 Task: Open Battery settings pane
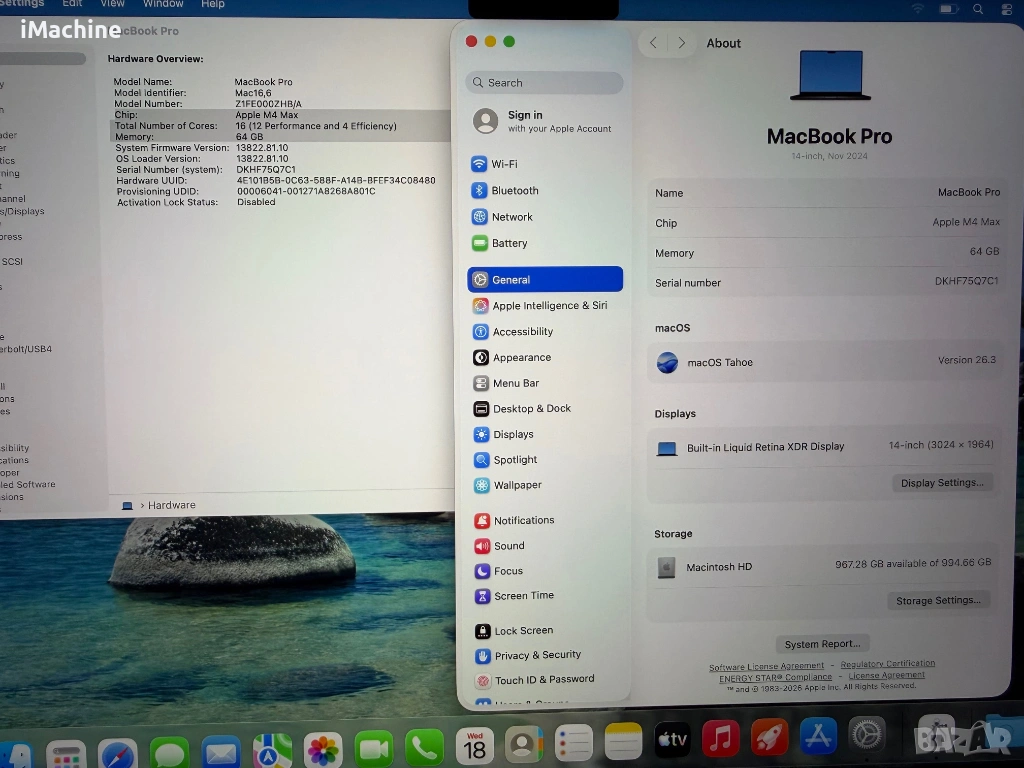(x=509, y=243)
